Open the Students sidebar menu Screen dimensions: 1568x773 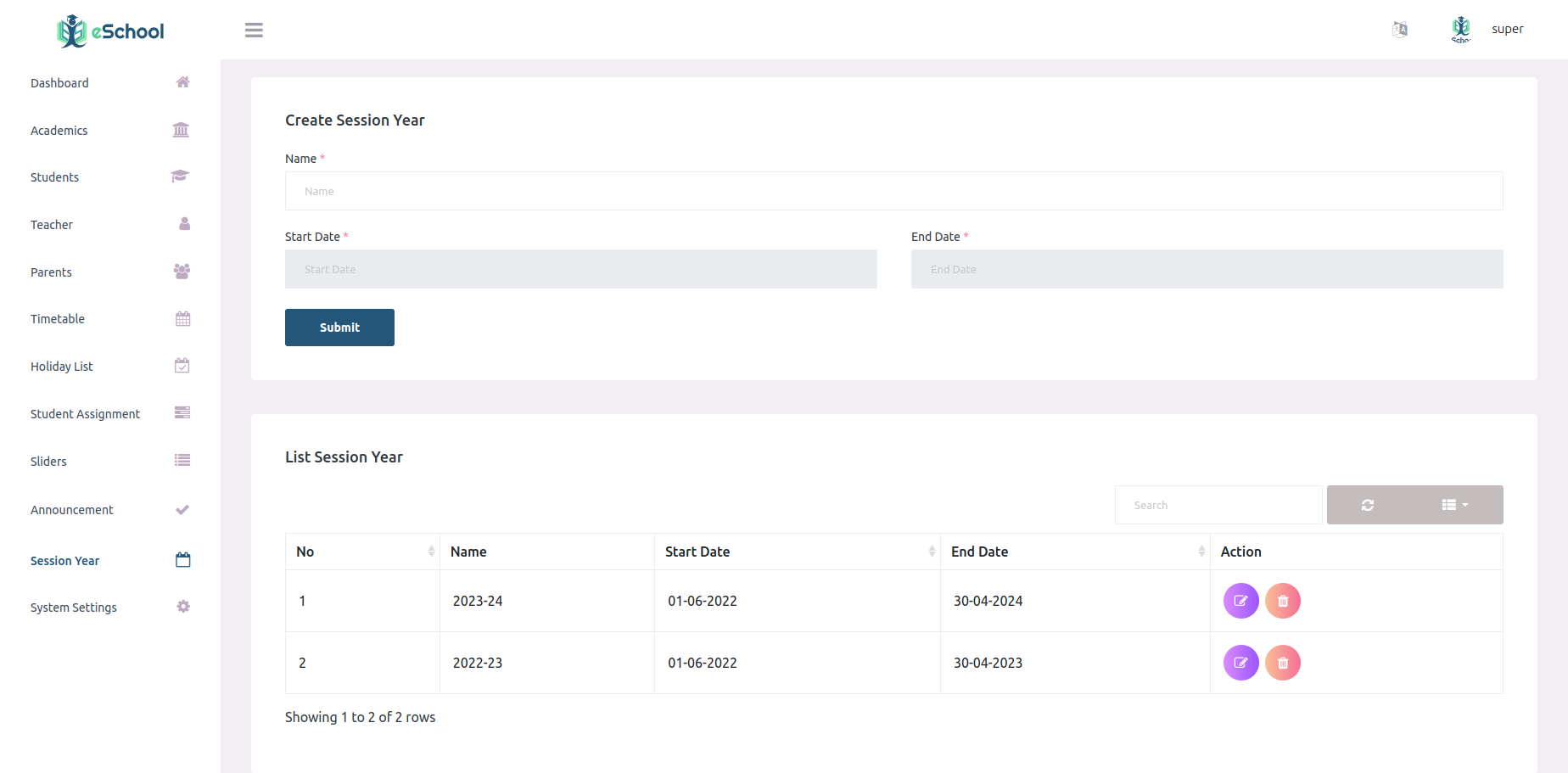(55, 177)
